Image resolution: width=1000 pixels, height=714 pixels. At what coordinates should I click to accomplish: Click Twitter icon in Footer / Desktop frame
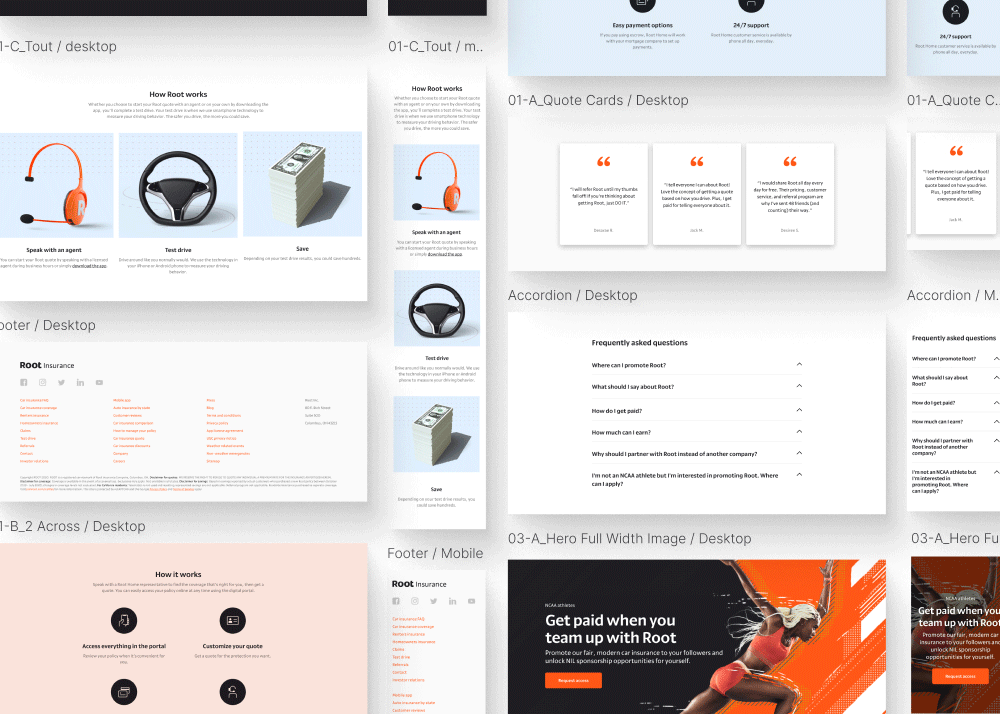pyautogui.click(x=61, y=382)
